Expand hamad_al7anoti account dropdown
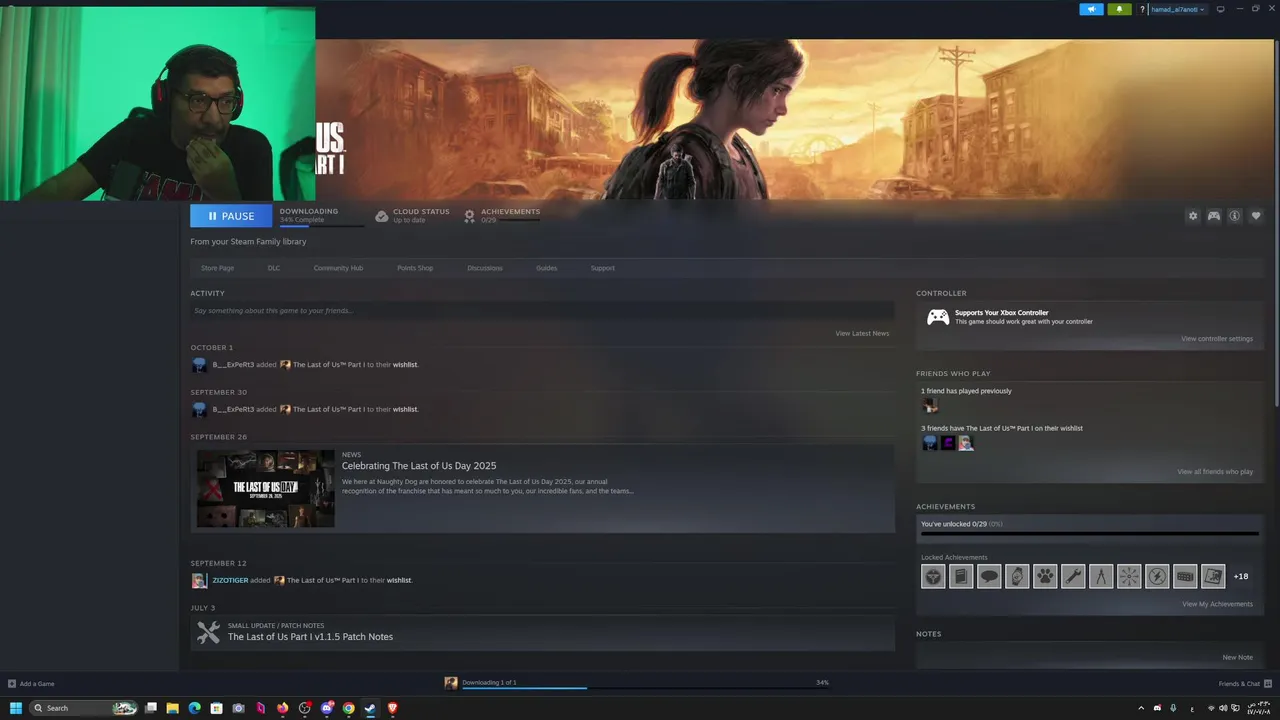The width and height of the screenshot is (1280, 720). pyautogui.click(x=1178, y=9)
